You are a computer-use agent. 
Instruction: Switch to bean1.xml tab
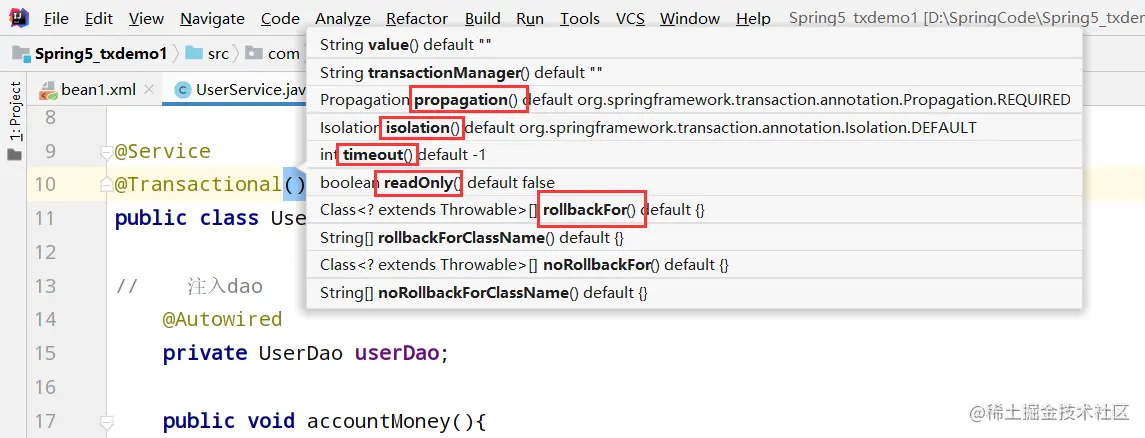pyautogui.click(x=99, y=90)
